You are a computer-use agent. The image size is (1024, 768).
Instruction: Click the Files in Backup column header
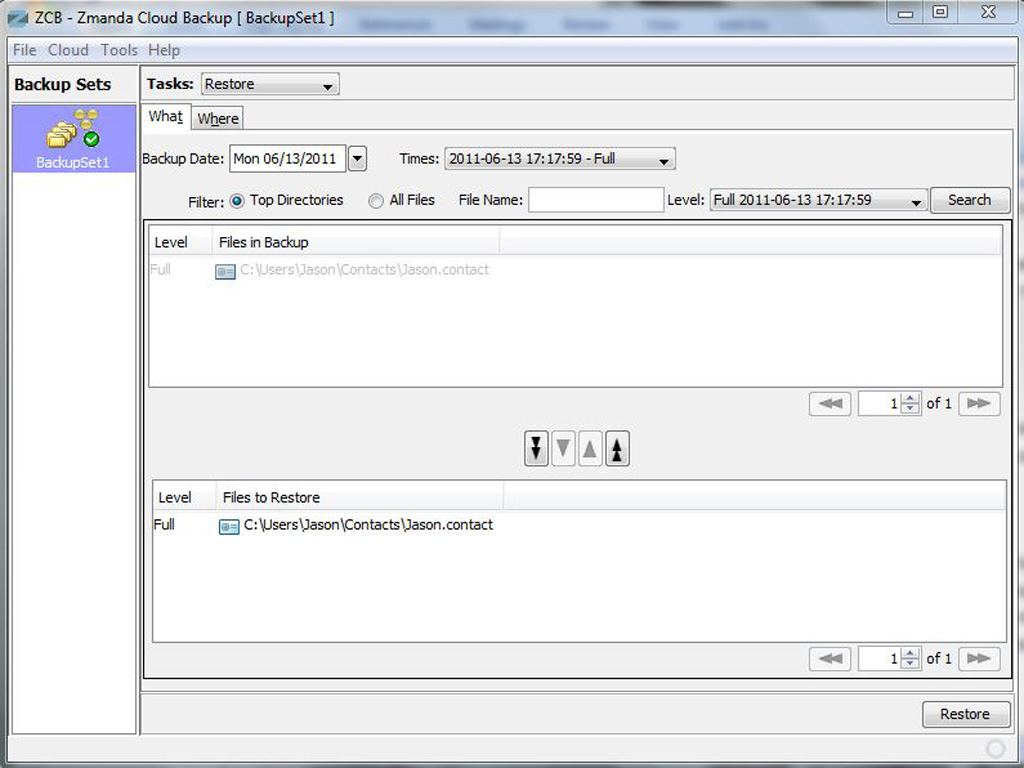pyautogui.click(x=356, y=242)
